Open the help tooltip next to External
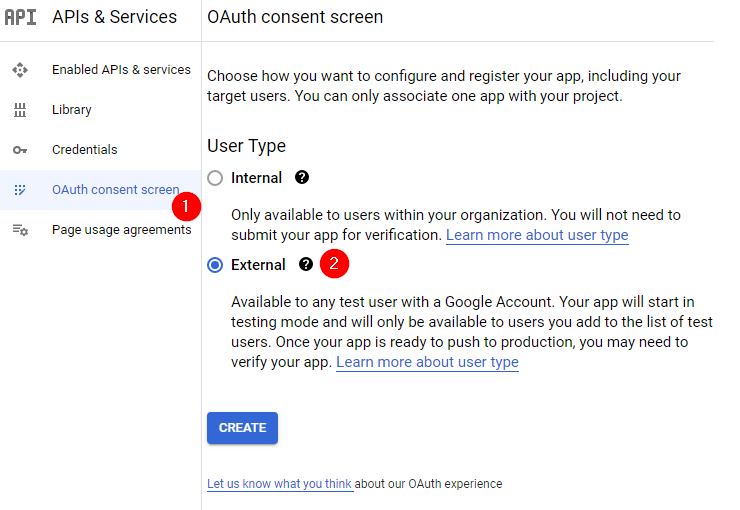 click(x=306, y=265)
